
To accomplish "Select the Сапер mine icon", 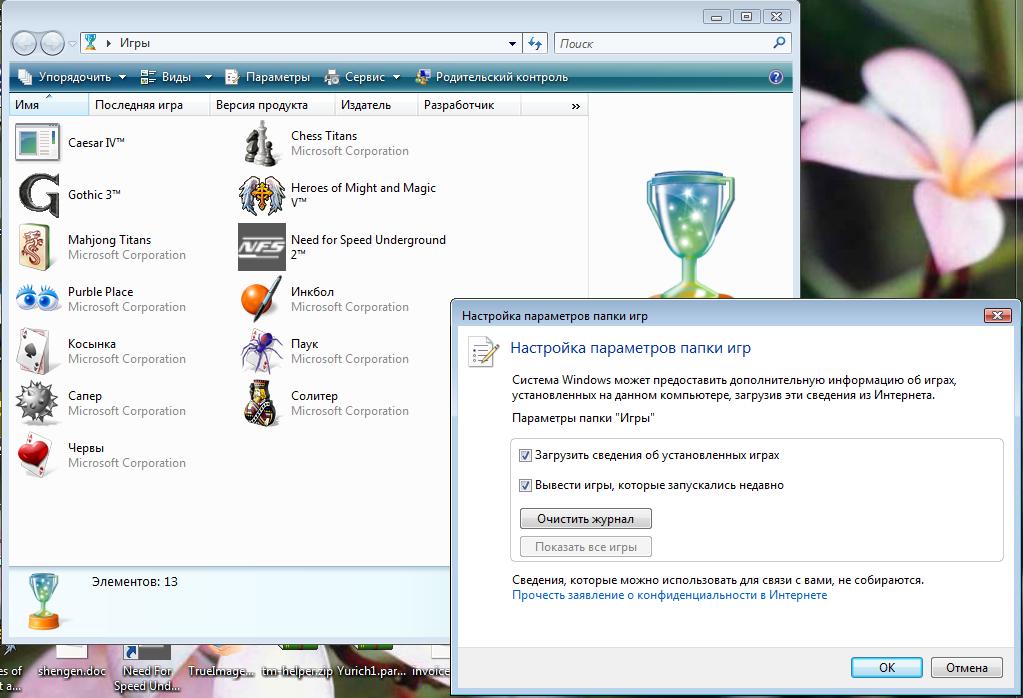I will 37,402.
